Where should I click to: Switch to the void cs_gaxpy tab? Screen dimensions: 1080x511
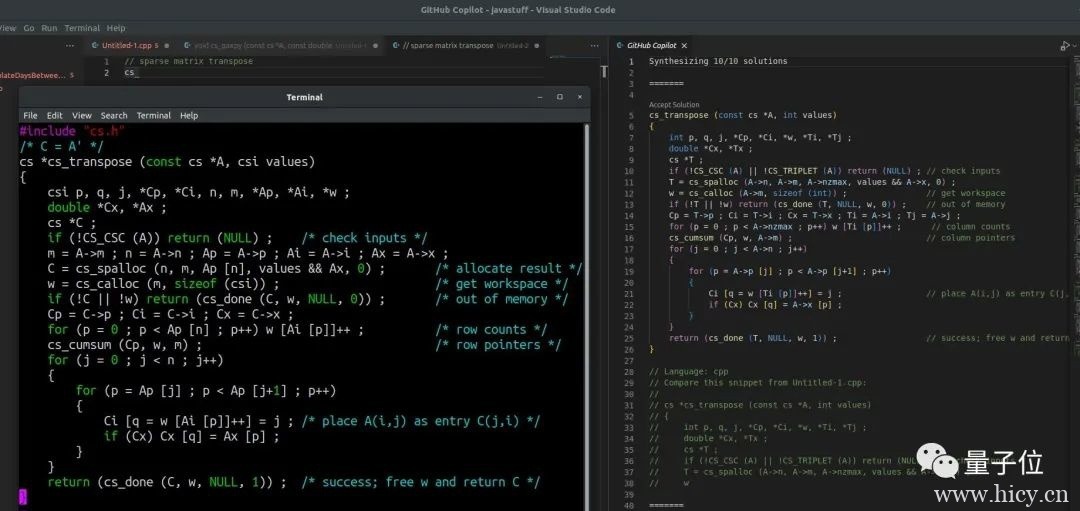tap(272, 46)
